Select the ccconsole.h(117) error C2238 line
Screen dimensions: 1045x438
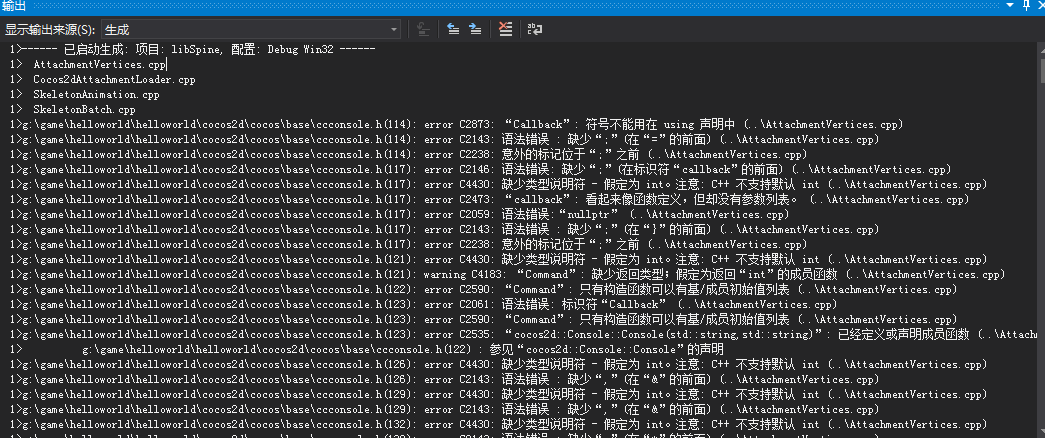(x=410, y=245)
